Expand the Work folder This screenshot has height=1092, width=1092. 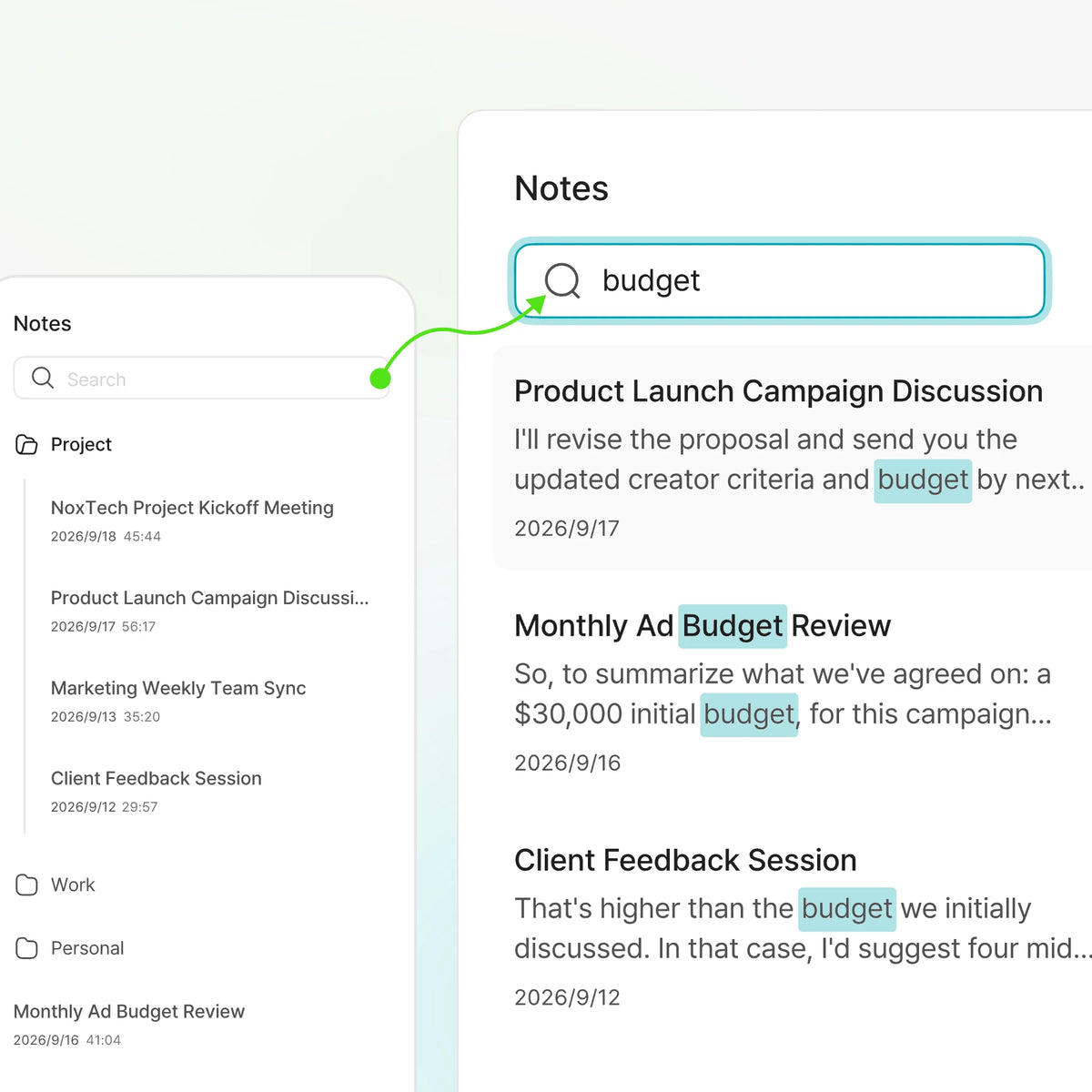[x=56, y=885]
